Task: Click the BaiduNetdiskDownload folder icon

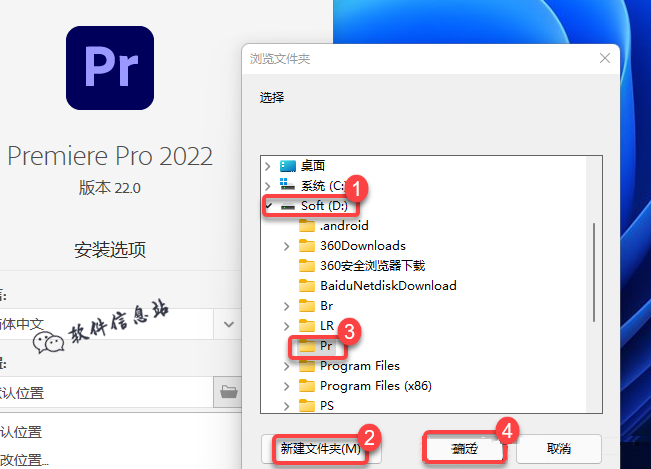Action: [307, 286]
